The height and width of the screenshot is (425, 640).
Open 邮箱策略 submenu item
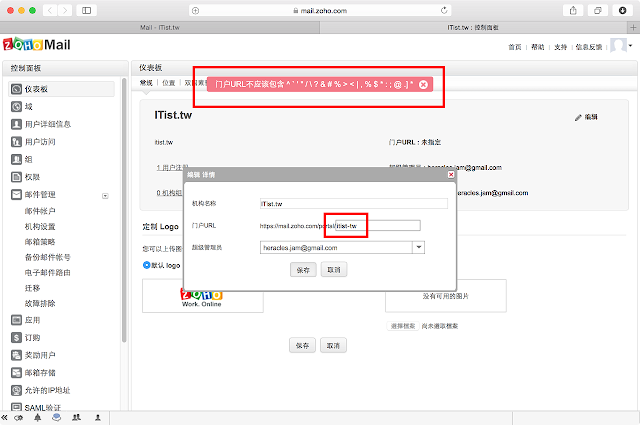[40, 242]
